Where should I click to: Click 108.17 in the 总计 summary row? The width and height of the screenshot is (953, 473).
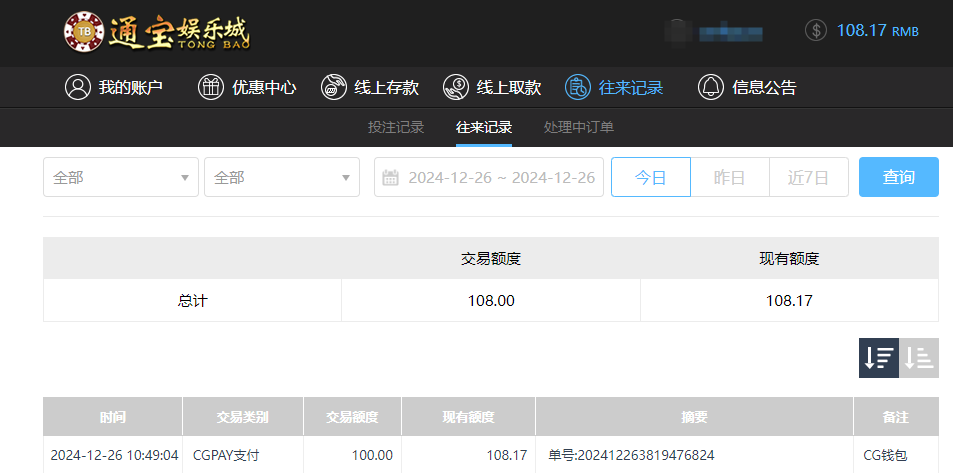tap(789, 300)
